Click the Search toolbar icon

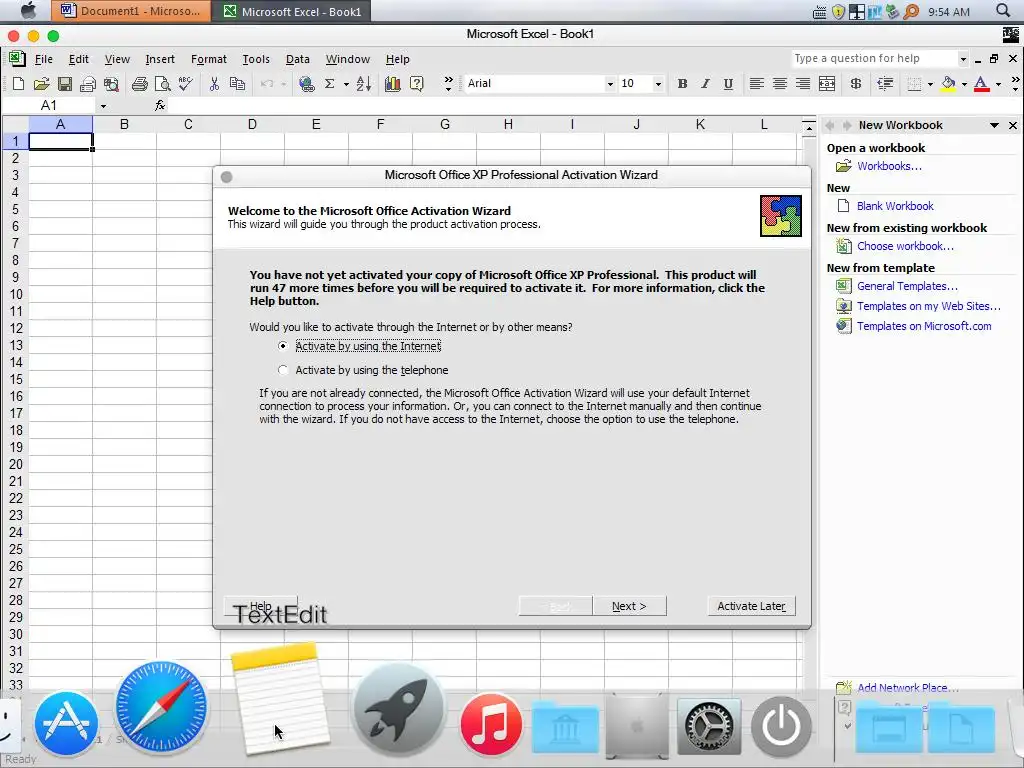111,84
